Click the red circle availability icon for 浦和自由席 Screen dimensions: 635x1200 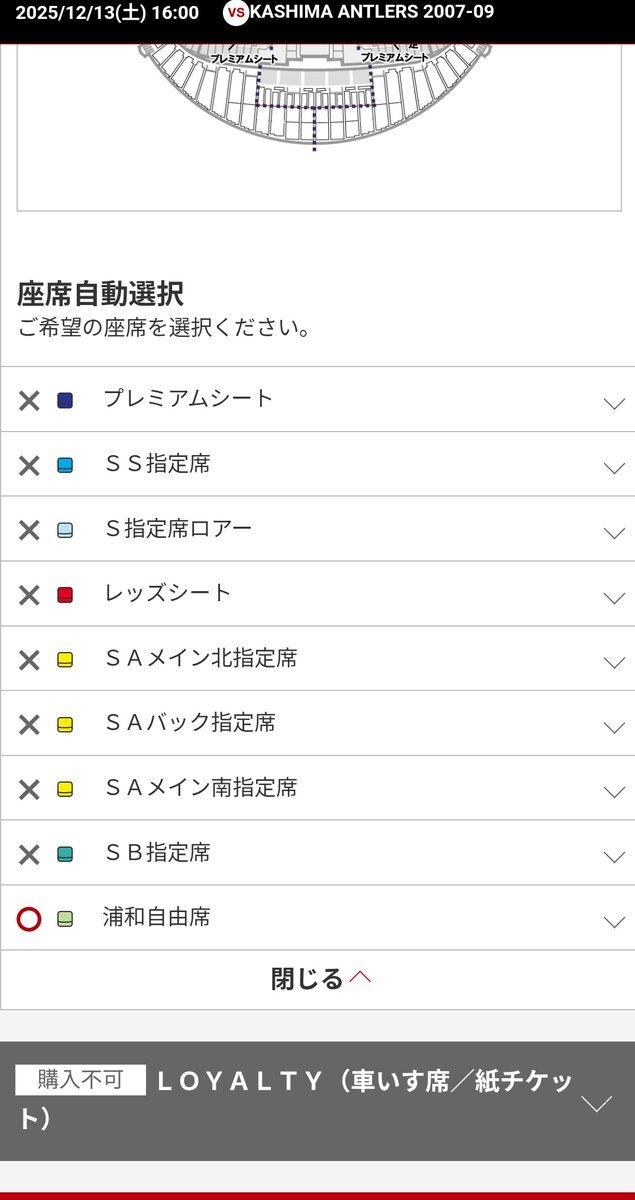pyautogui.click(x=29, y=918)
